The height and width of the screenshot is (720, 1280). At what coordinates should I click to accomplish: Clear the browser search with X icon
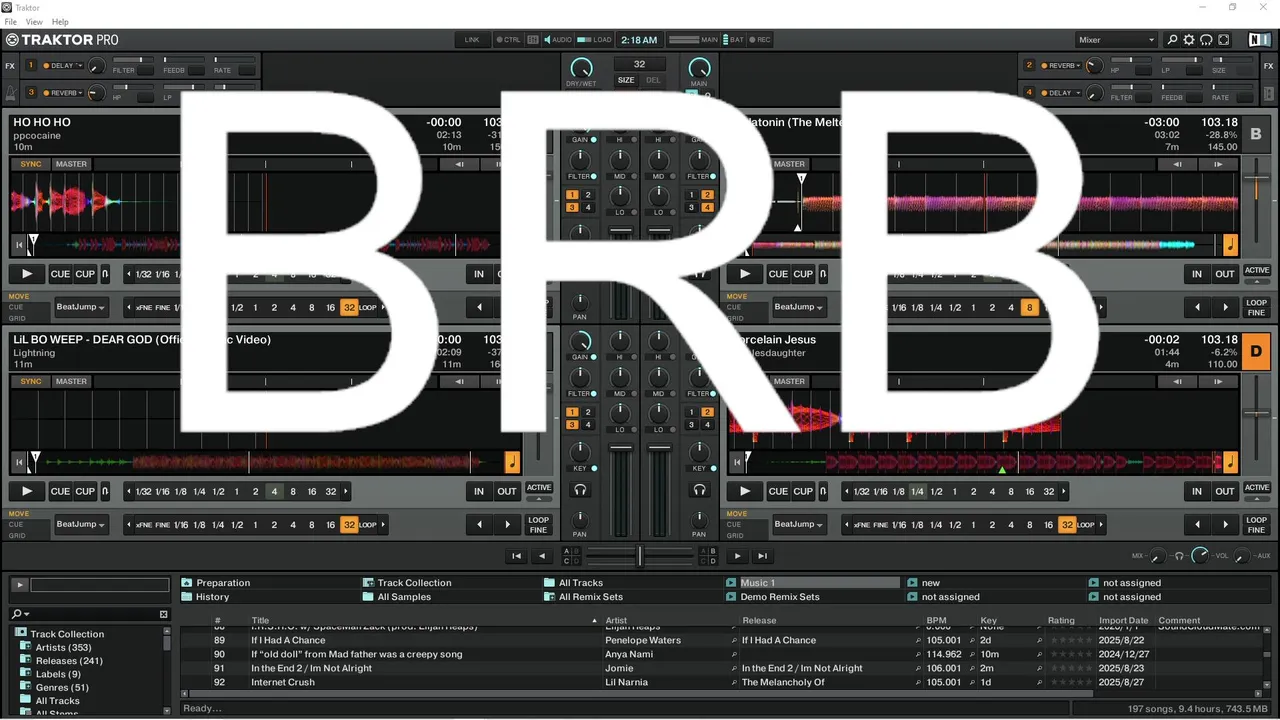[164, 614]
